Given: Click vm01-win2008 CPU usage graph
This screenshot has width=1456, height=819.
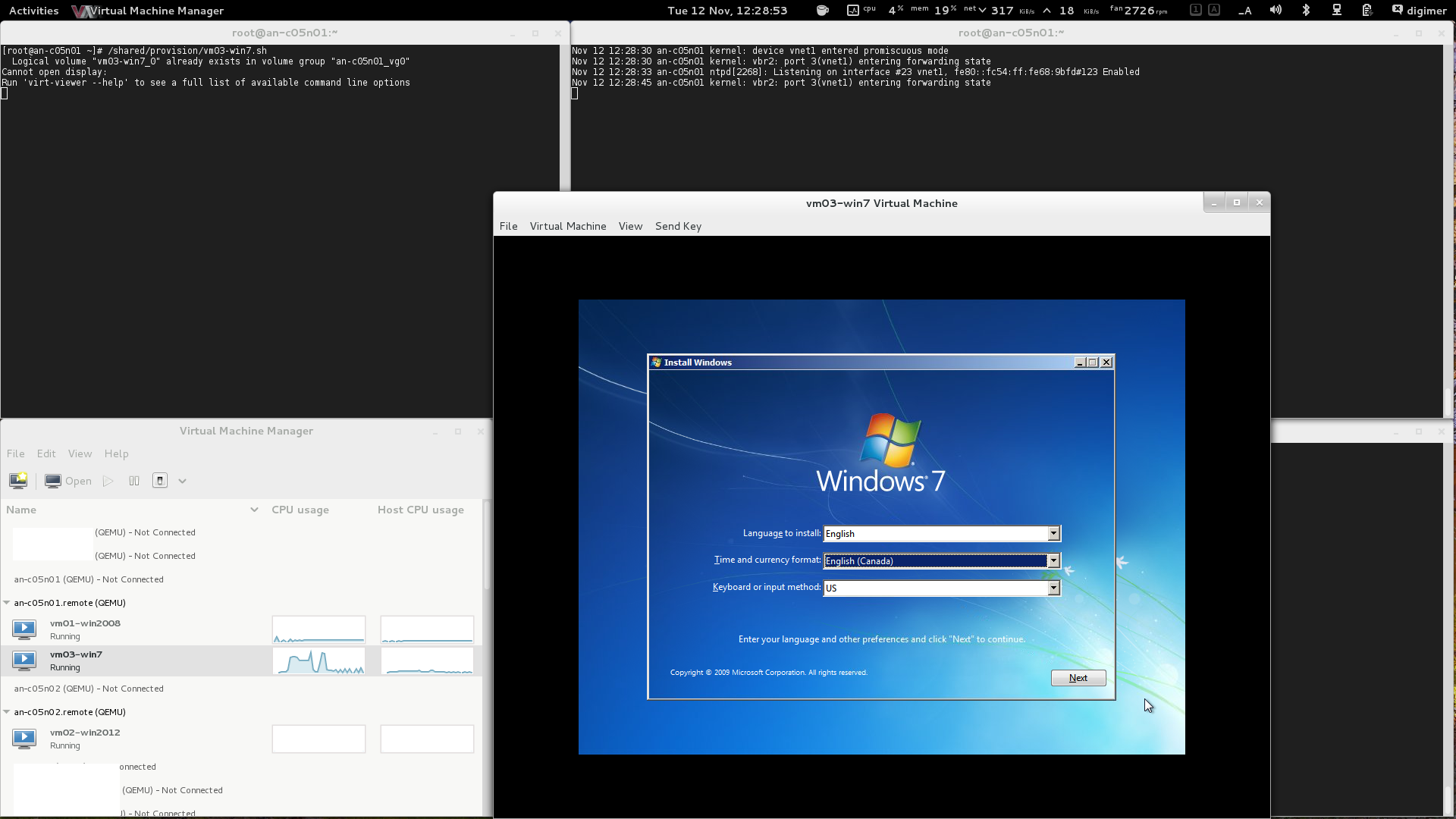Looking at the screenshot, I should pos(318,629).
